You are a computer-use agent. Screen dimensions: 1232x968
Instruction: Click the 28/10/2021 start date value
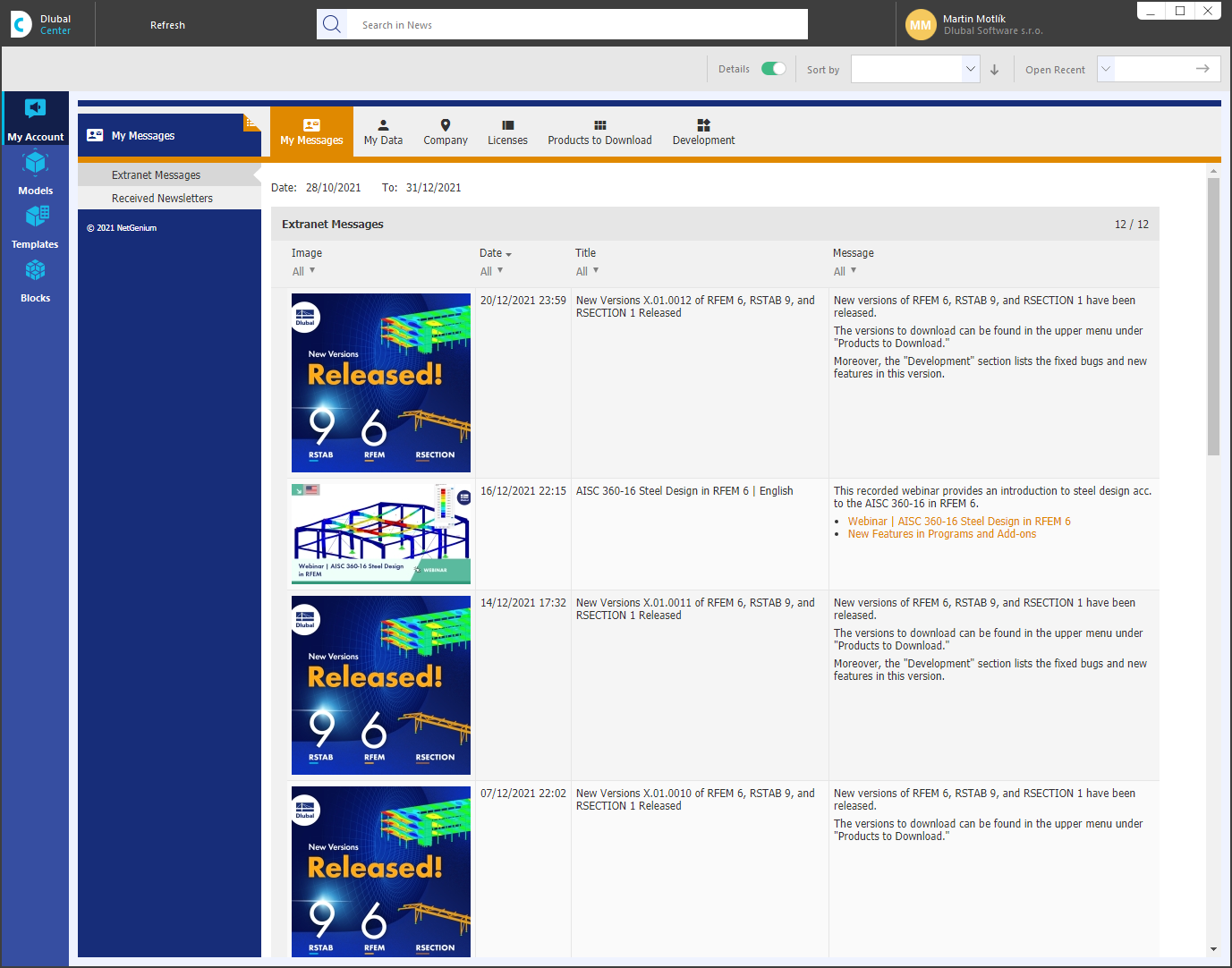[333, 188]
